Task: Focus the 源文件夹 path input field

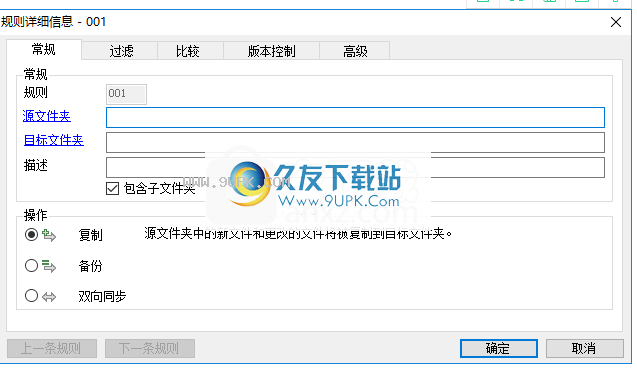Action: (x=355, y=117)
